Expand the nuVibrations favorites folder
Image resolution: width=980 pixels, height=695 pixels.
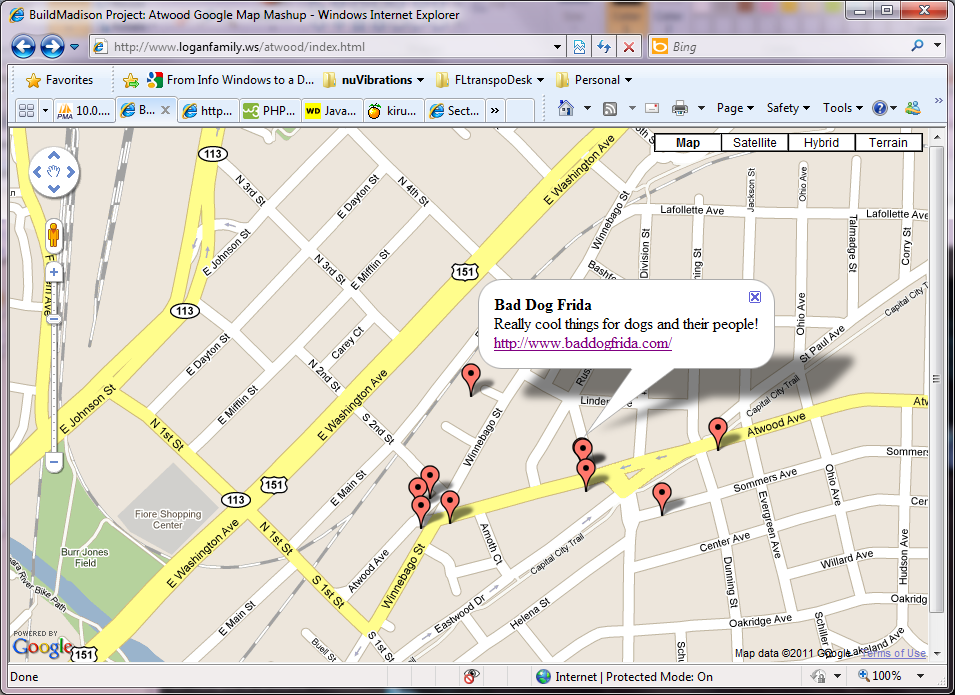coord(374,80)
